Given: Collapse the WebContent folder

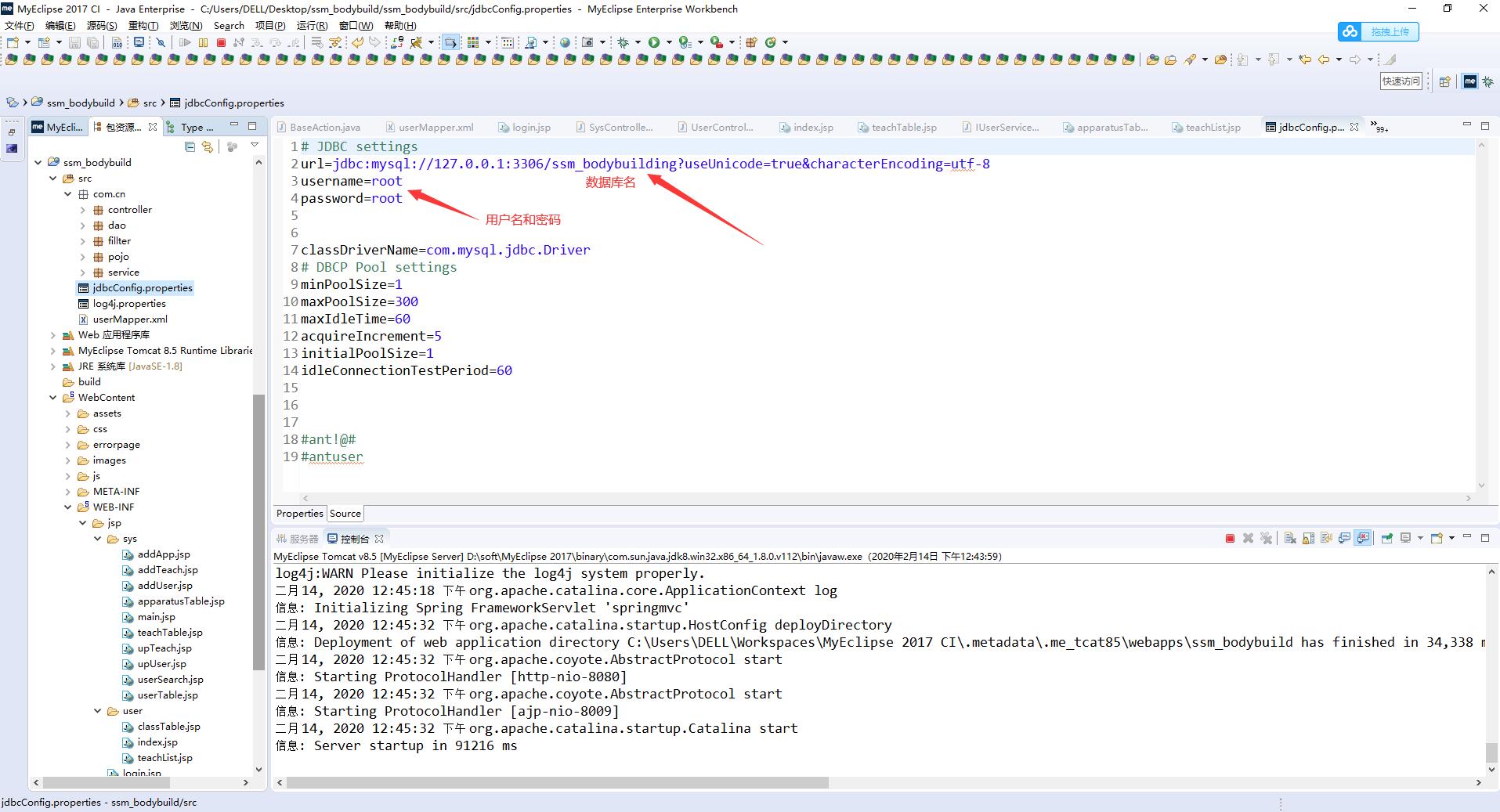Looking at the screenshot, I should [53, 398].
